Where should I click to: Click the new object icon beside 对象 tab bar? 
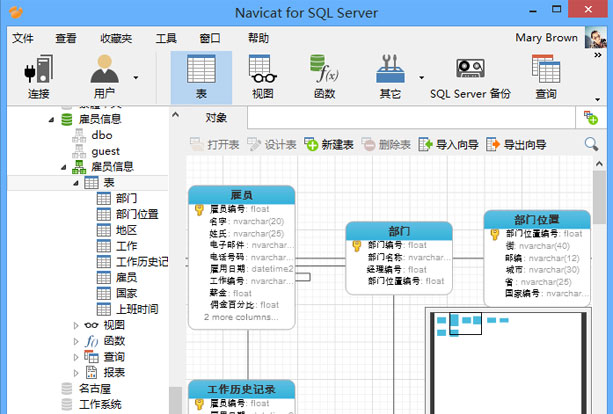(591, 118)
